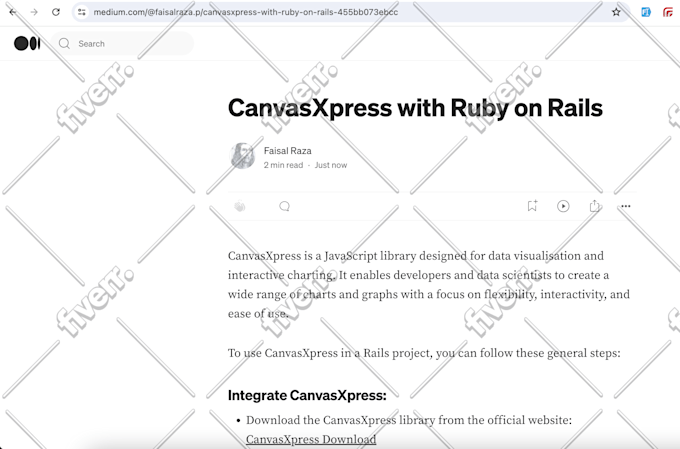Viewport: 680px width, 449px height.
Task: Open site information icon in address bar
Action: click(x=82, y=12)
